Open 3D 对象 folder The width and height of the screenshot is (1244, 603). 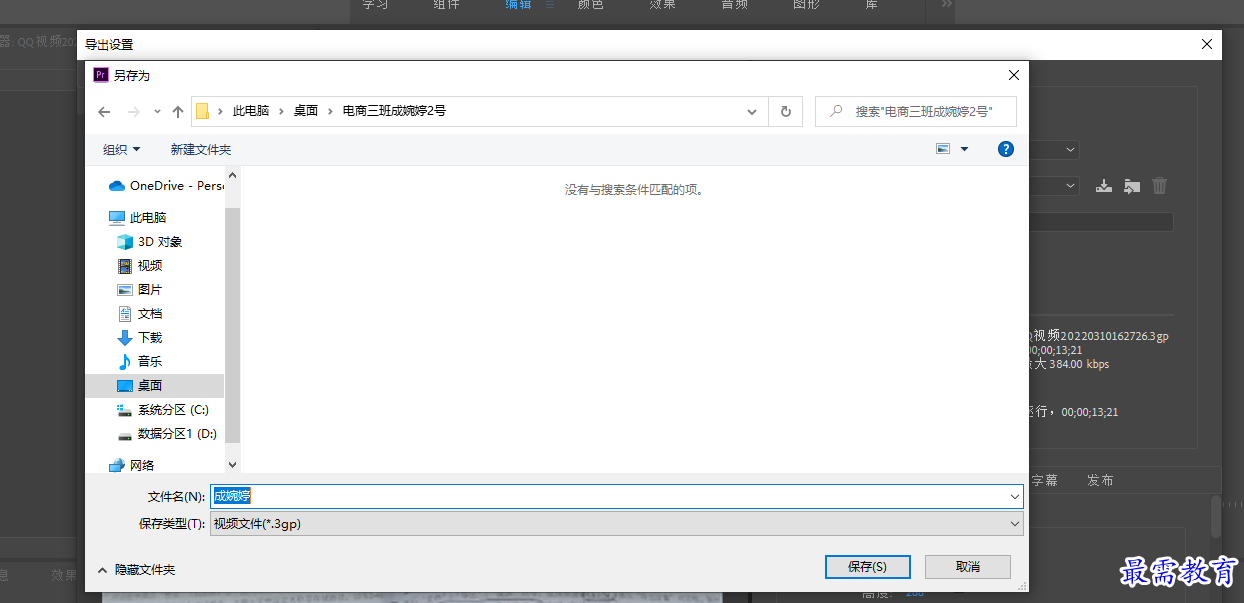[150, 241]
